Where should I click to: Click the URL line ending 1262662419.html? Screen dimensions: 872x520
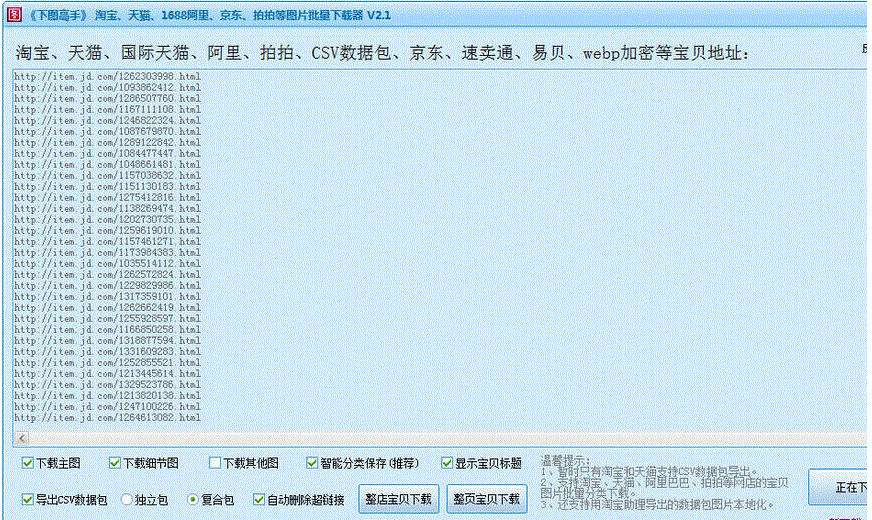107,308
